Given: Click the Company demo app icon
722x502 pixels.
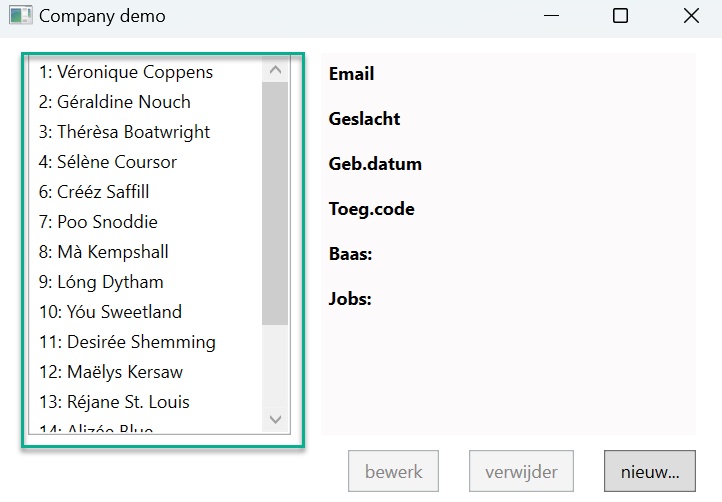Looking at the screenshot, I should click(20, 16).
